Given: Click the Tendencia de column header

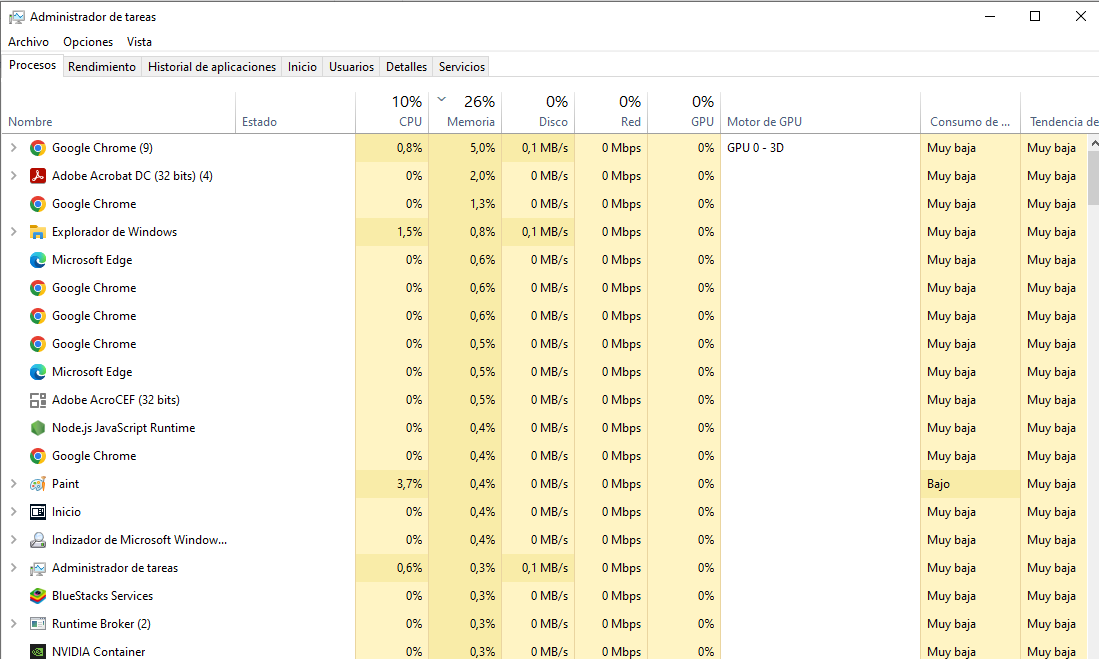Looking at the screenshot, I should coord(1060,112).
